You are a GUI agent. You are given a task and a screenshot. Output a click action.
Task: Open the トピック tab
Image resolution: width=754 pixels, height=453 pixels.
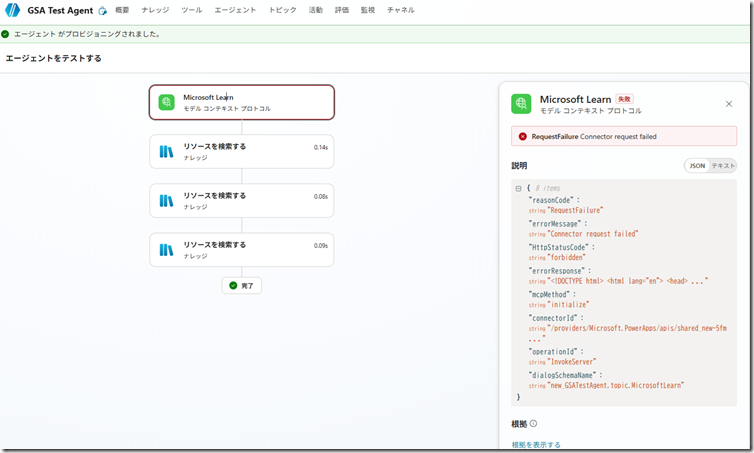tap(282, 10)
